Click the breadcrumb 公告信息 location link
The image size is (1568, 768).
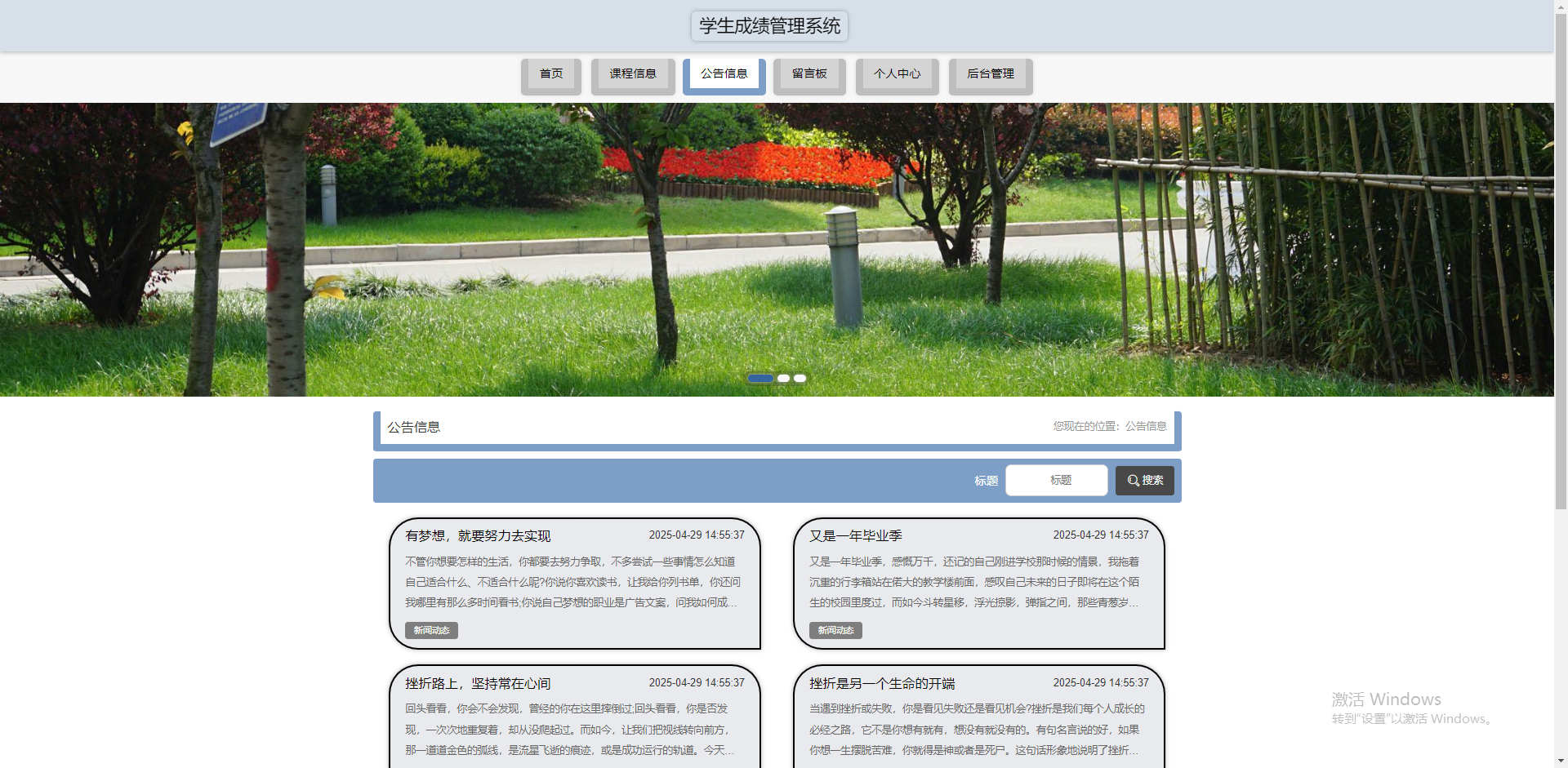(1145, 426)
